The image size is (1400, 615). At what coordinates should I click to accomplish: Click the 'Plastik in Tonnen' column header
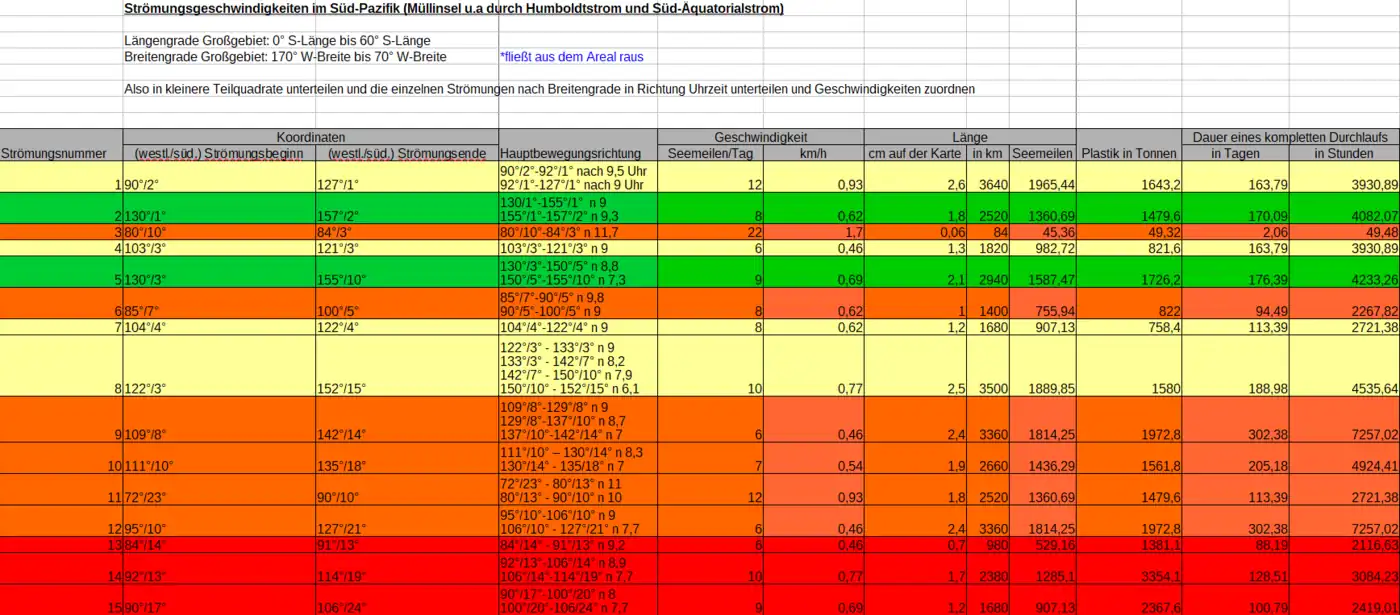pyautogui.click(x=1128, y=153)
